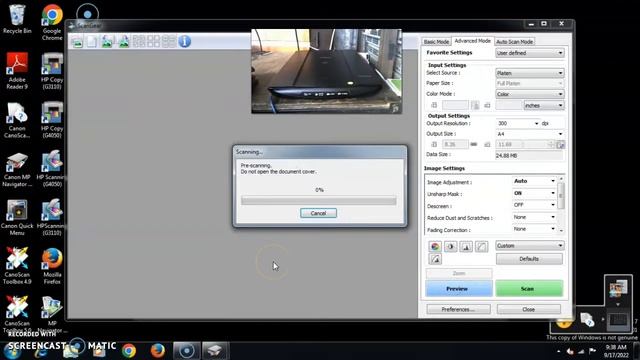Click the green Scan button
The image size is (640, 360).
point(529,289)
